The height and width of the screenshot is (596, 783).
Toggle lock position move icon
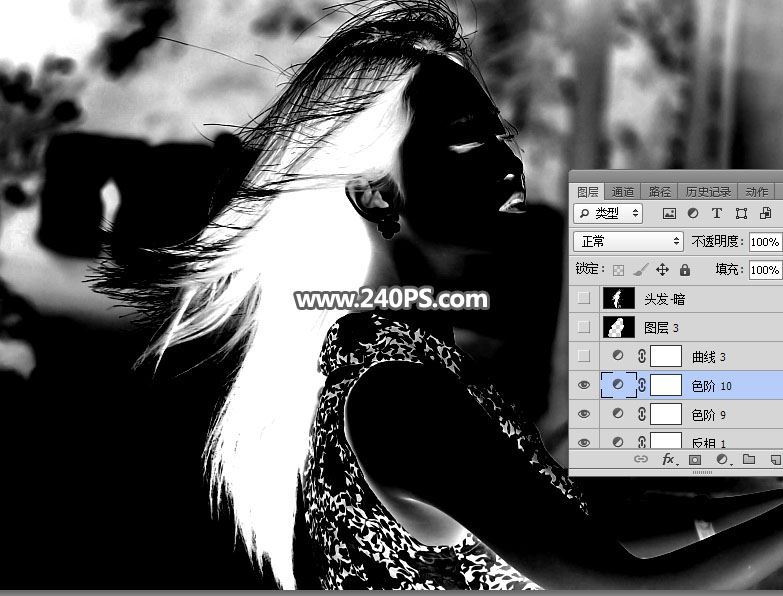coord(662,270)
